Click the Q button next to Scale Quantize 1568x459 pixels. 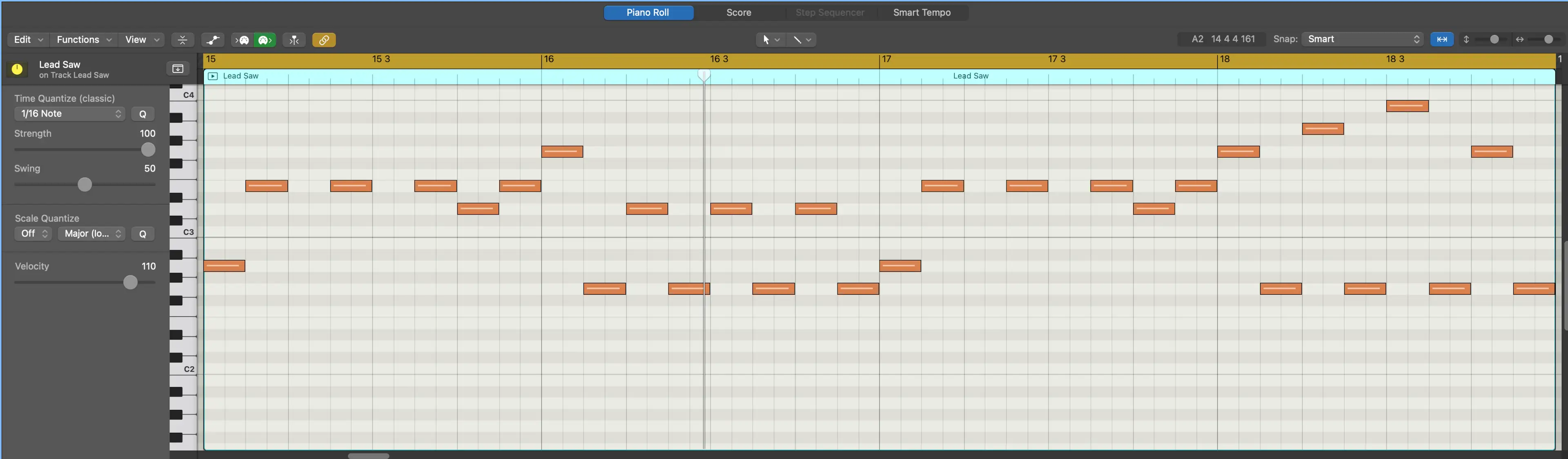142,234
